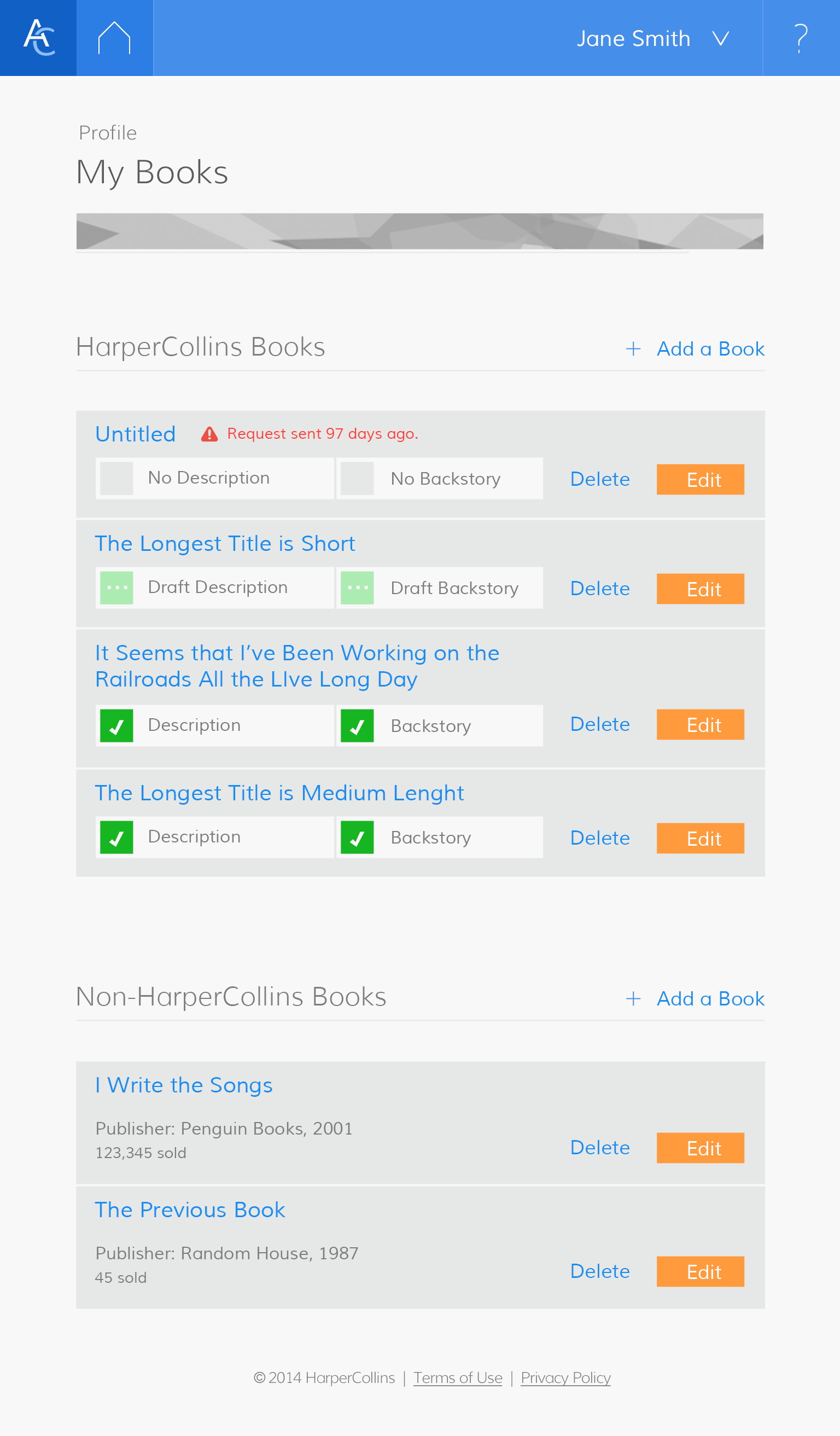Toggle green Description checkmark for Medium Lenght book
The image size is (840, 1436).
(116, 837)
